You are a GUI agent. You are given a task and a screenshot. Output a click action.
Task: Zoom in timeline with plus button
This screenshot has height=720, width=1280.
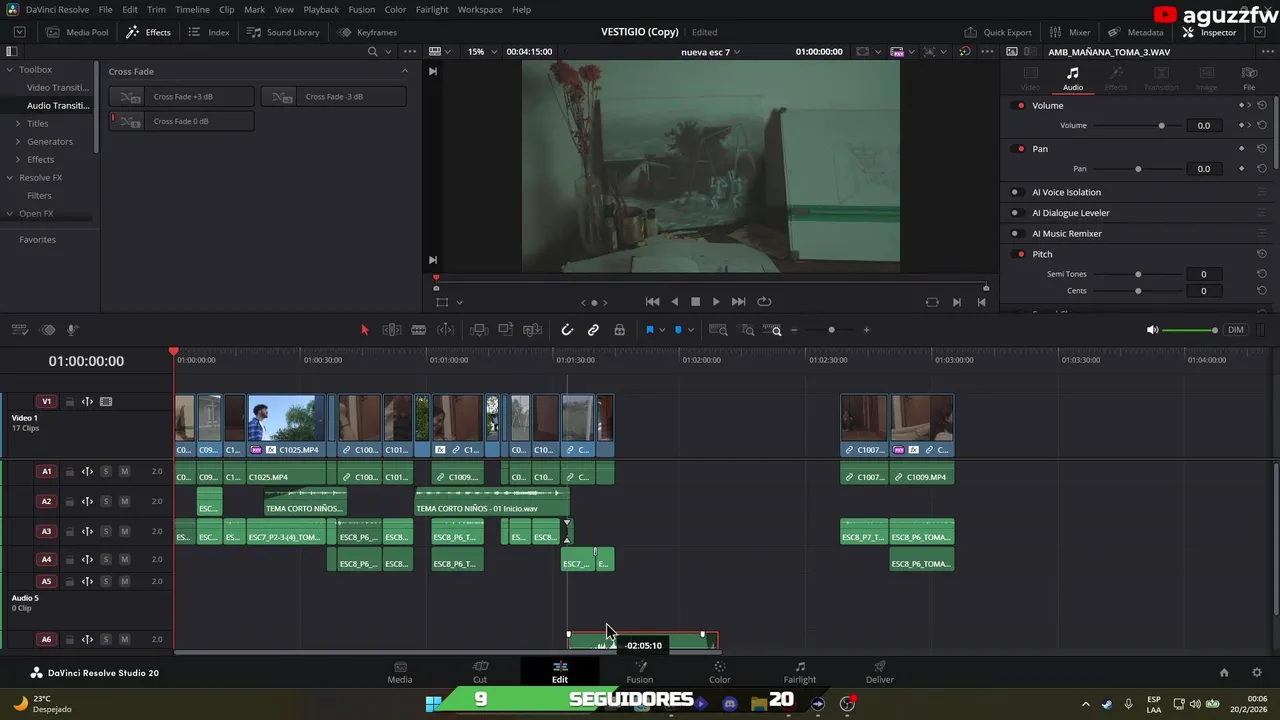866,330
